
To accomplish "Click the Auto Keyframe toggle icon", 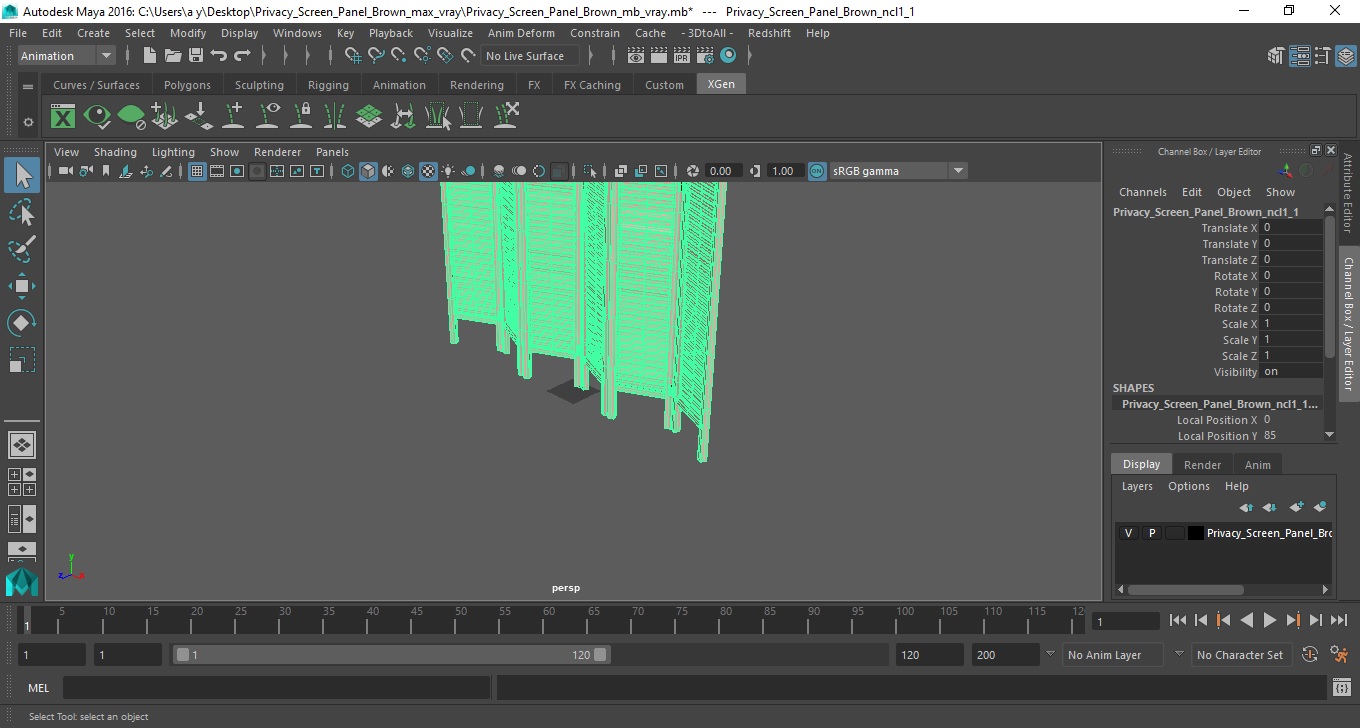I will click(x=1310, y=655).
